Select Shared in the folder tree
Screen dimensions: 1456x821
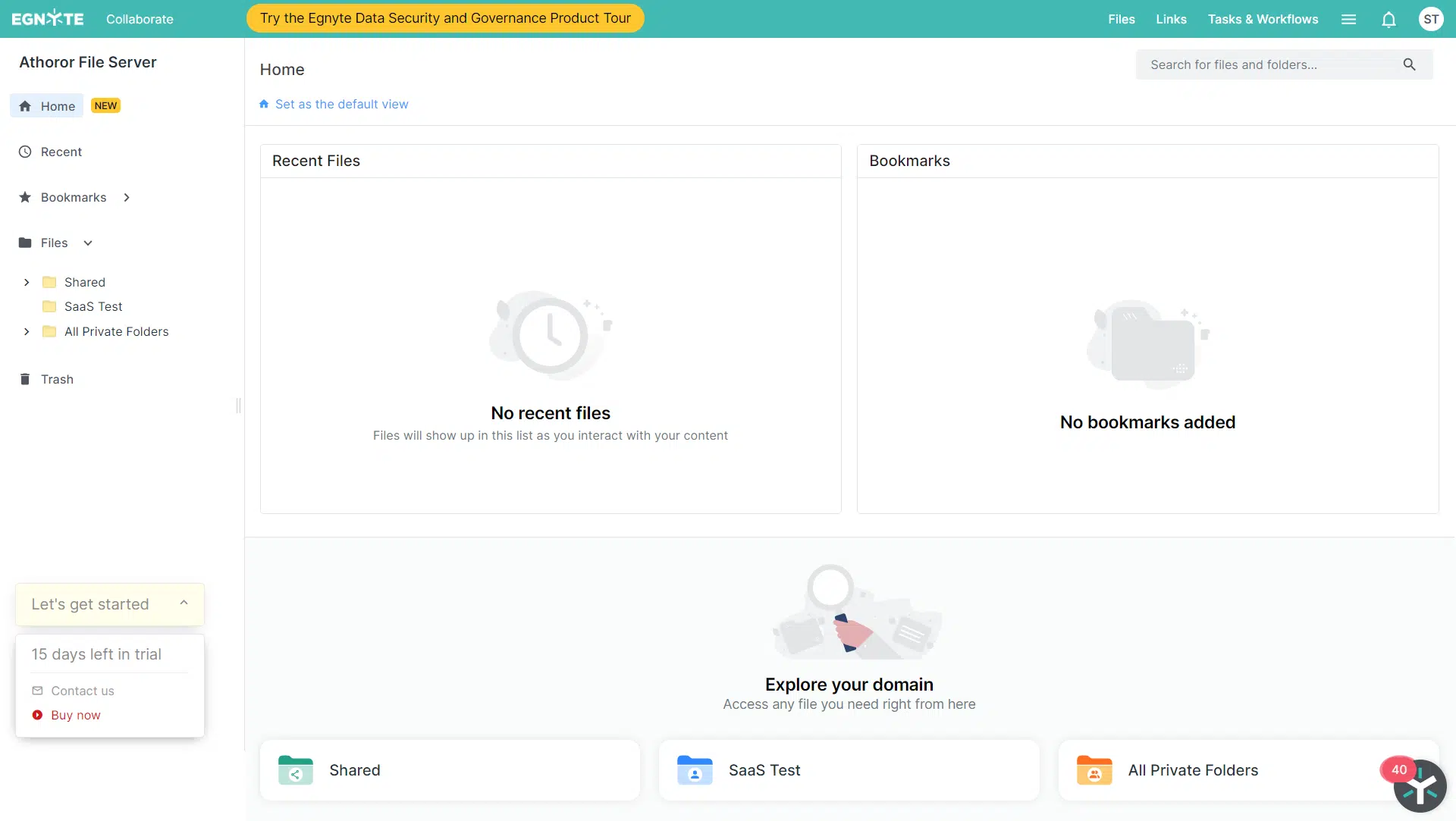pos(85,282)
